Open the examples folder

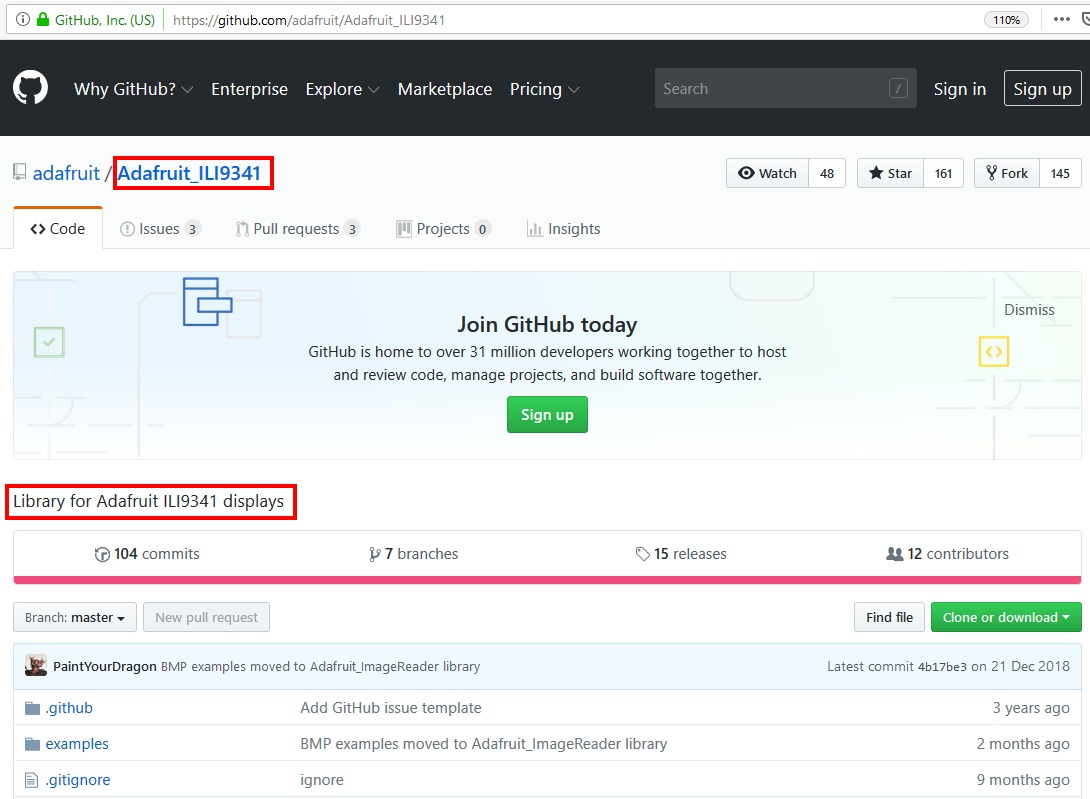coord(77,744)
